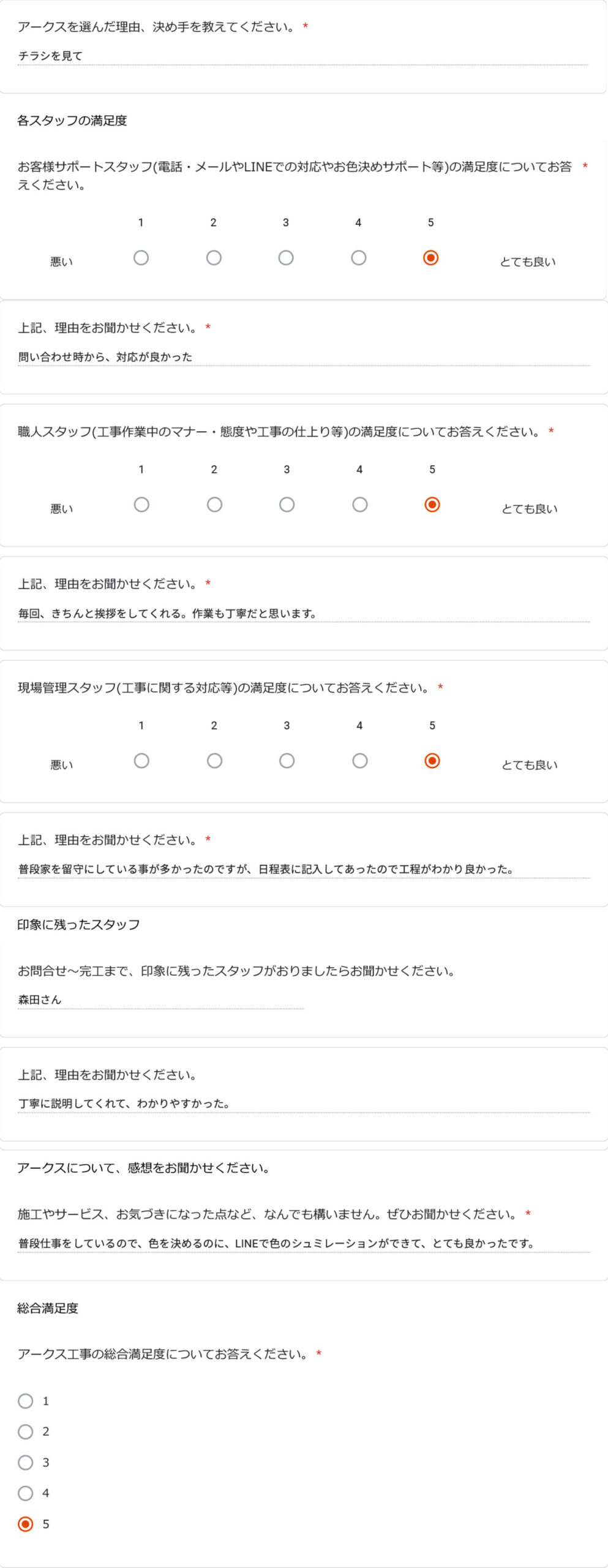This screenshot has width=608, height=1568.
Task: Edit the LINEで色のシュミレーション feedback field
Action: click(x=304, y=1243)
